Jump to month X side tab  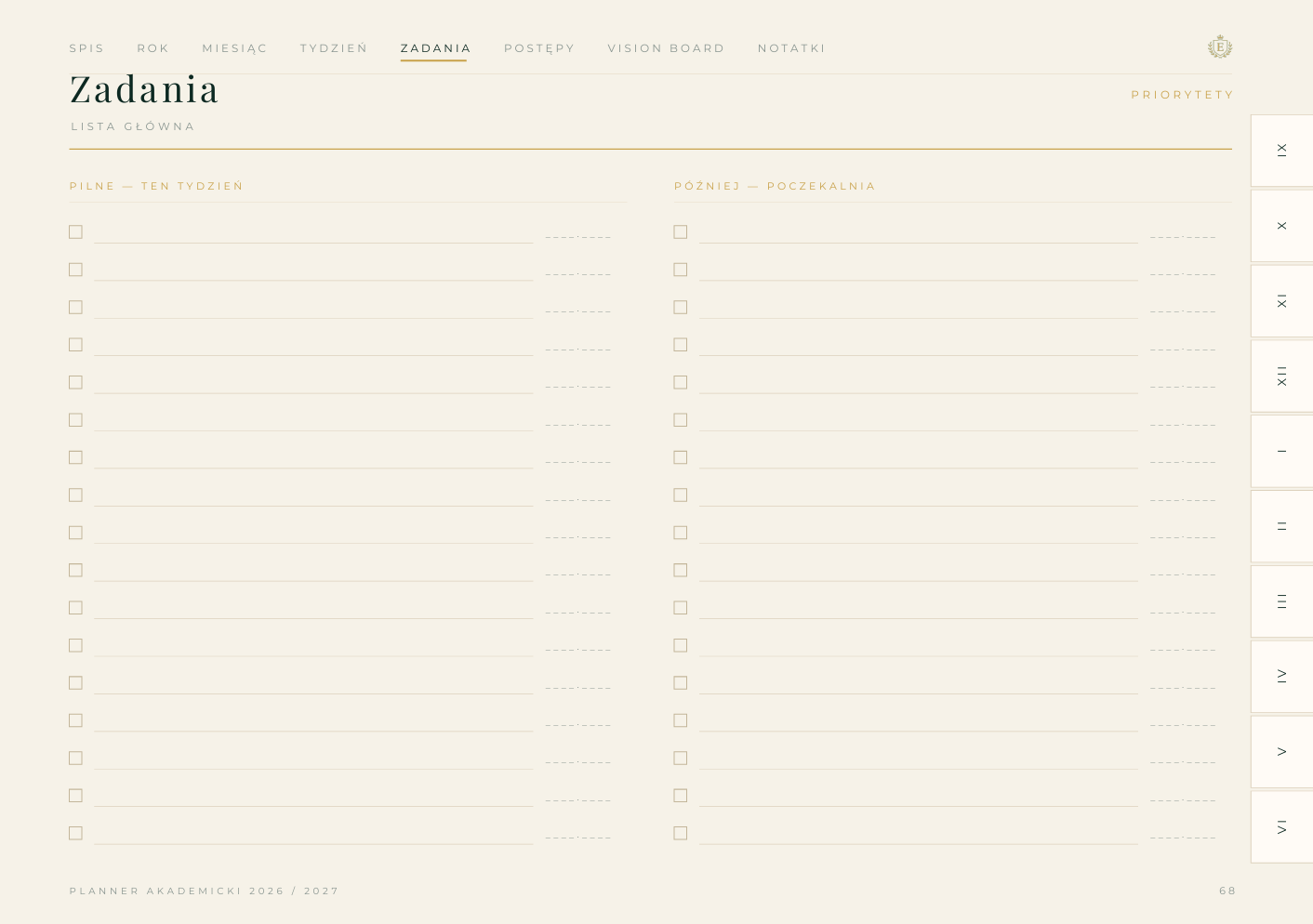pos(1282,226)
